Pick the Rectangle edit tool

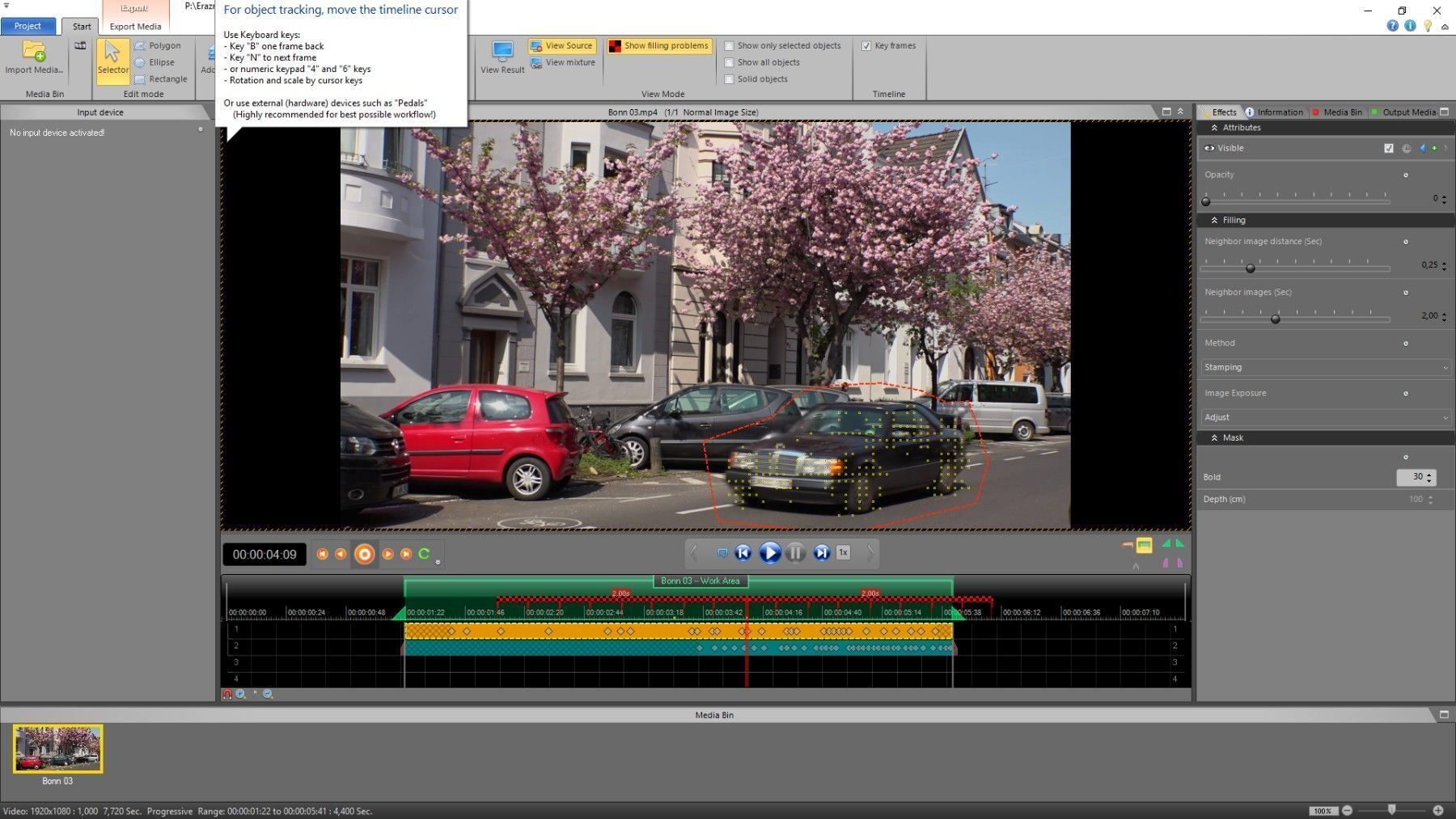(160, 79)
